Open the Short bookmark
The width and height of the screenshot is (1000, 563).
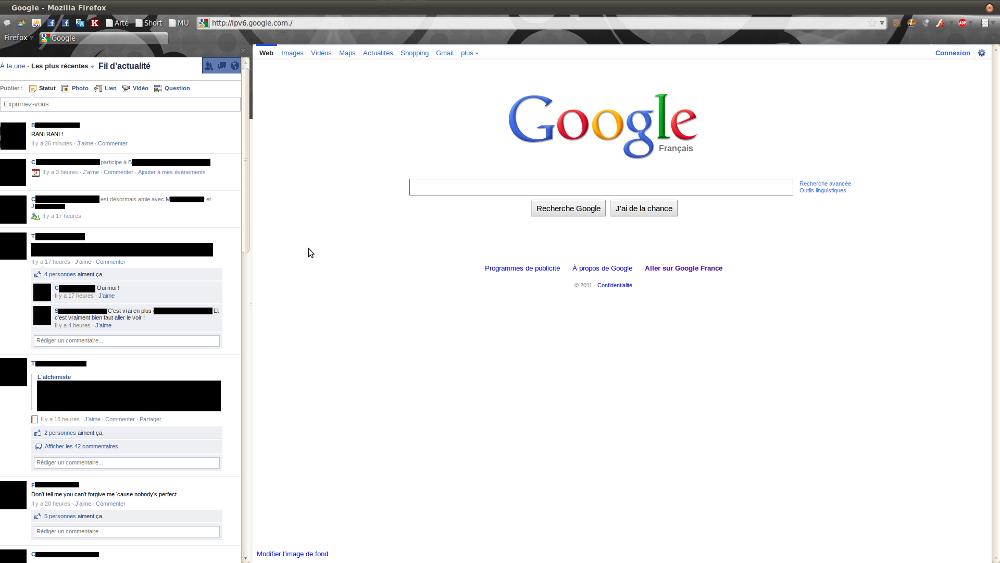(x=149, y=23)
